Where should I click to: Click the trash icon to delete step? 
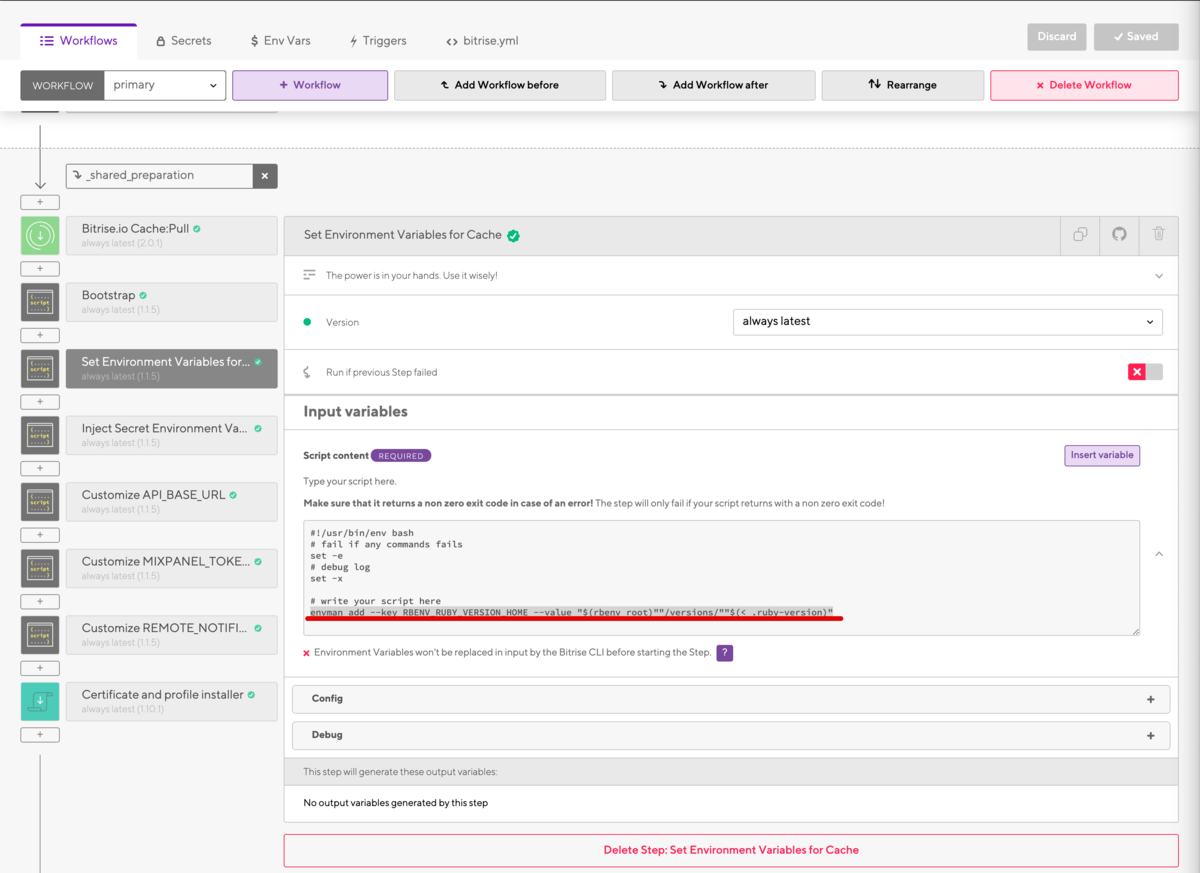click(1159, 235)
